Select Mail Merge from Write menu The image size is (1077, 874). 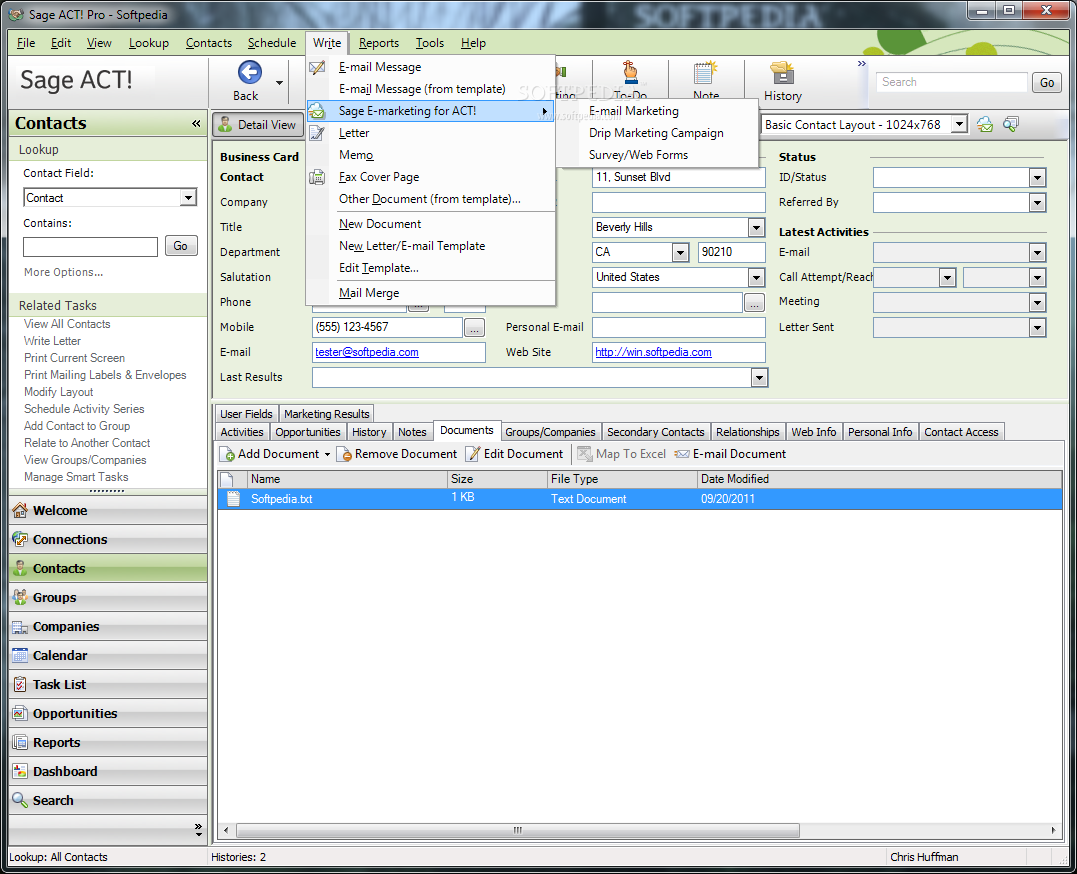[369, 293]
